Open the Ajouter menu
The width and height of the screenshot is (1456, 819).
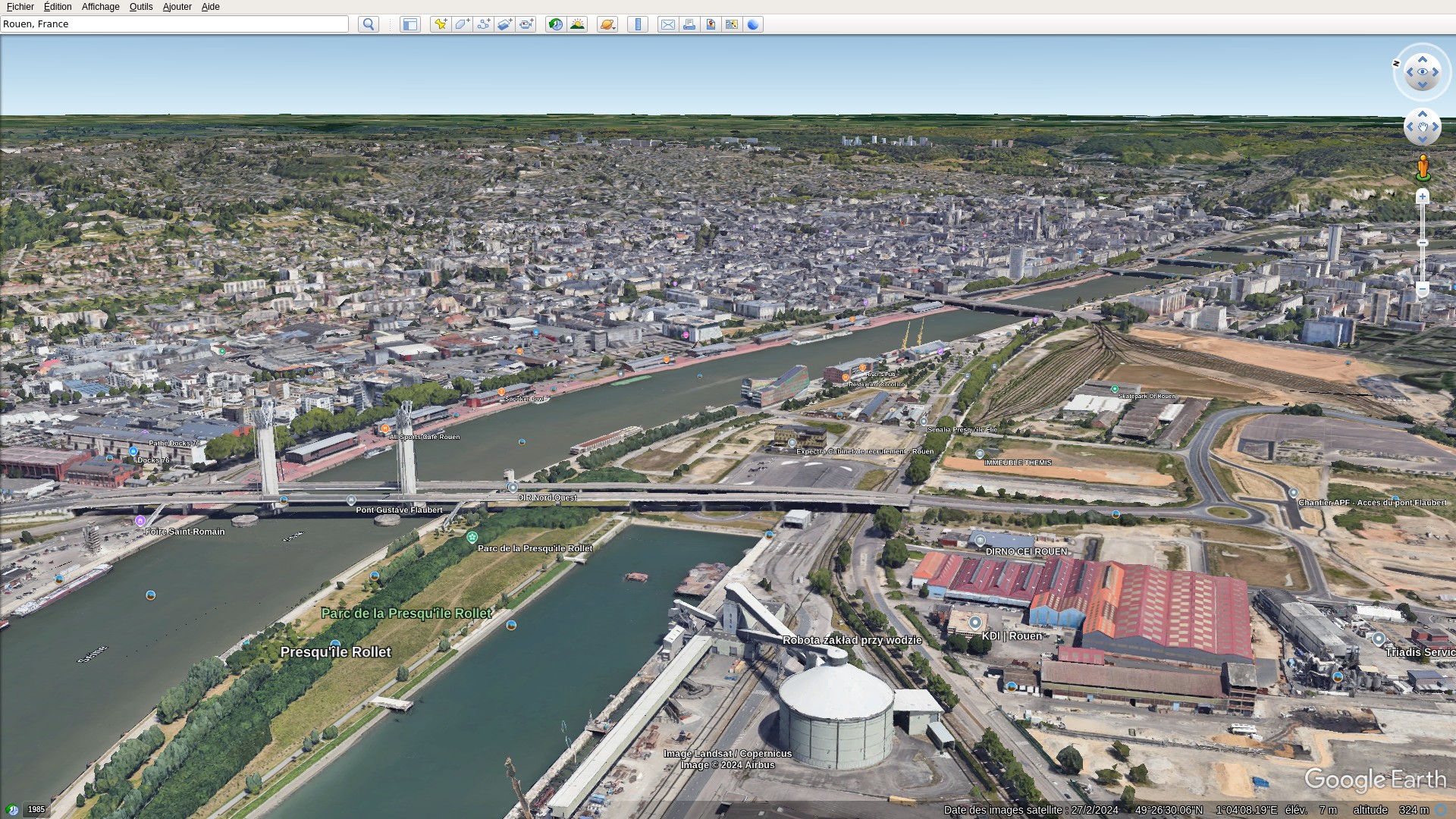click(x=177, y=7)
